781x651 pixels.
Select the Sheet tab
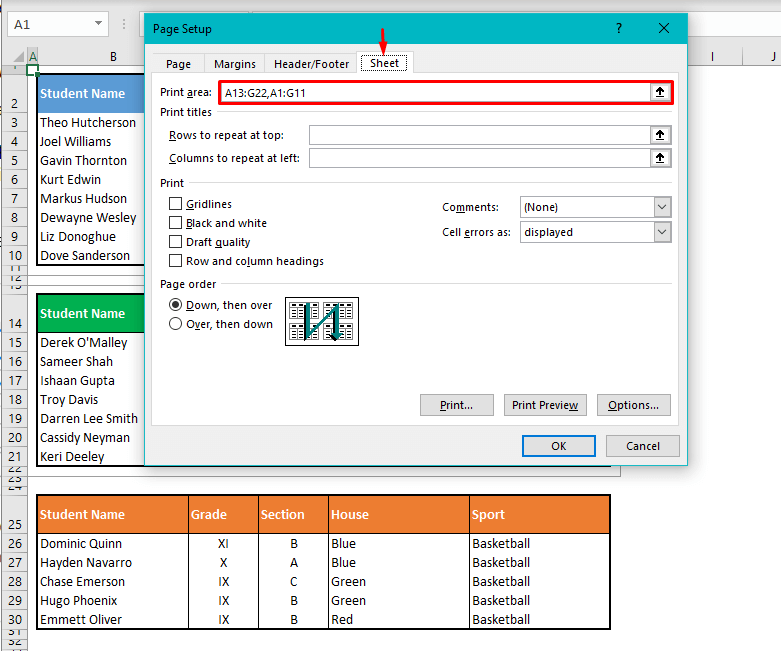[x=384, y=63]
